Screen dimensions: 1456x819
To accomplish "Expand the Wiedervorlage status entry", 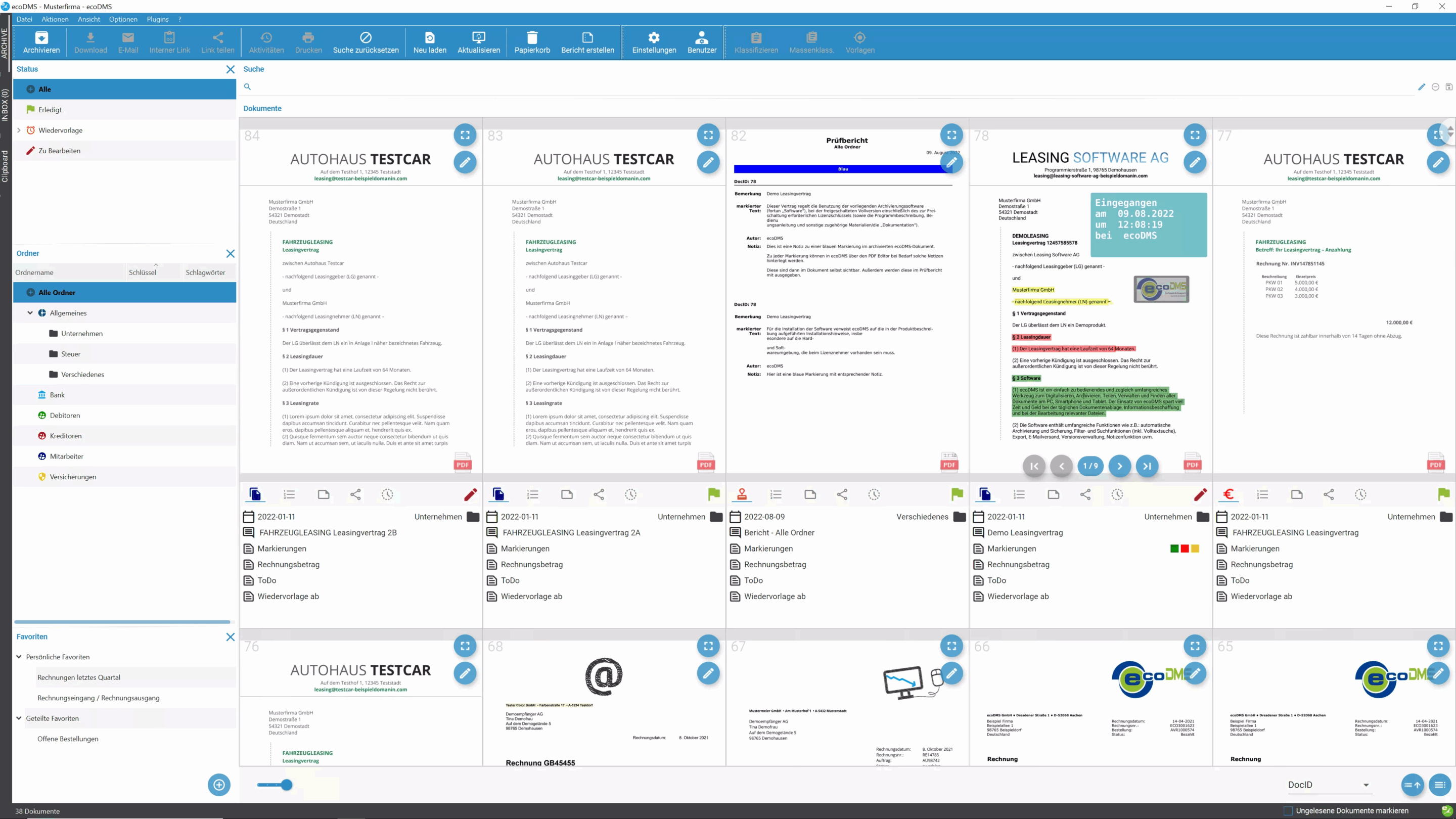I will pos(19,130).
